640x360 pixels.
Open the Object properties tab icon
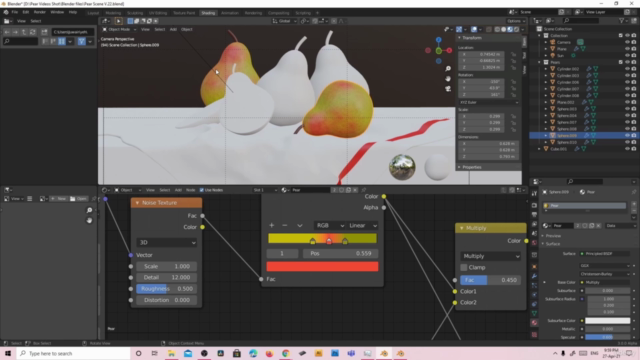pyautogui.click(x=534, y=267)
